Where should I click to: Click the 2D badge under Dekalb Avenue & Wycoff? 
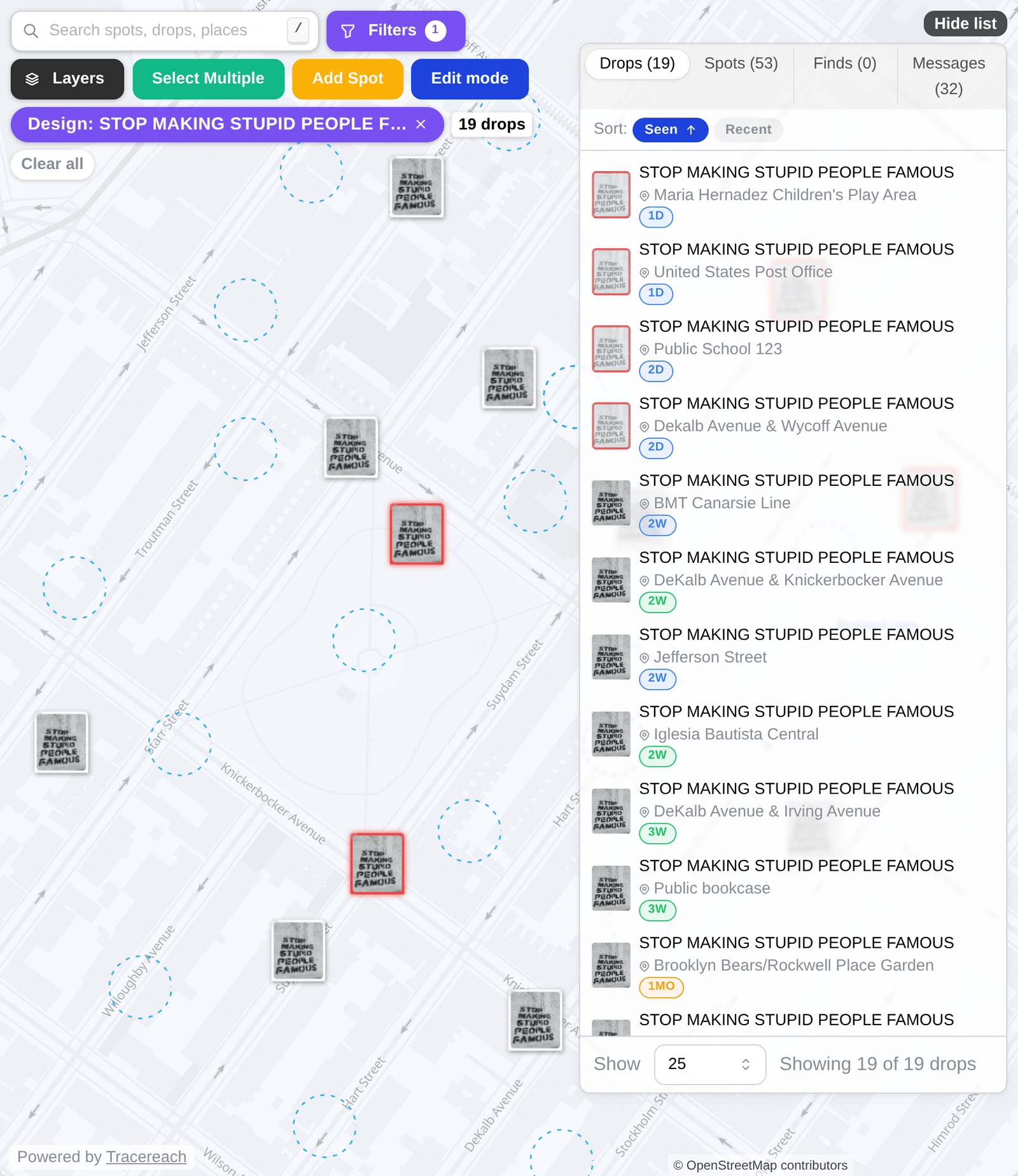point(656,447)
